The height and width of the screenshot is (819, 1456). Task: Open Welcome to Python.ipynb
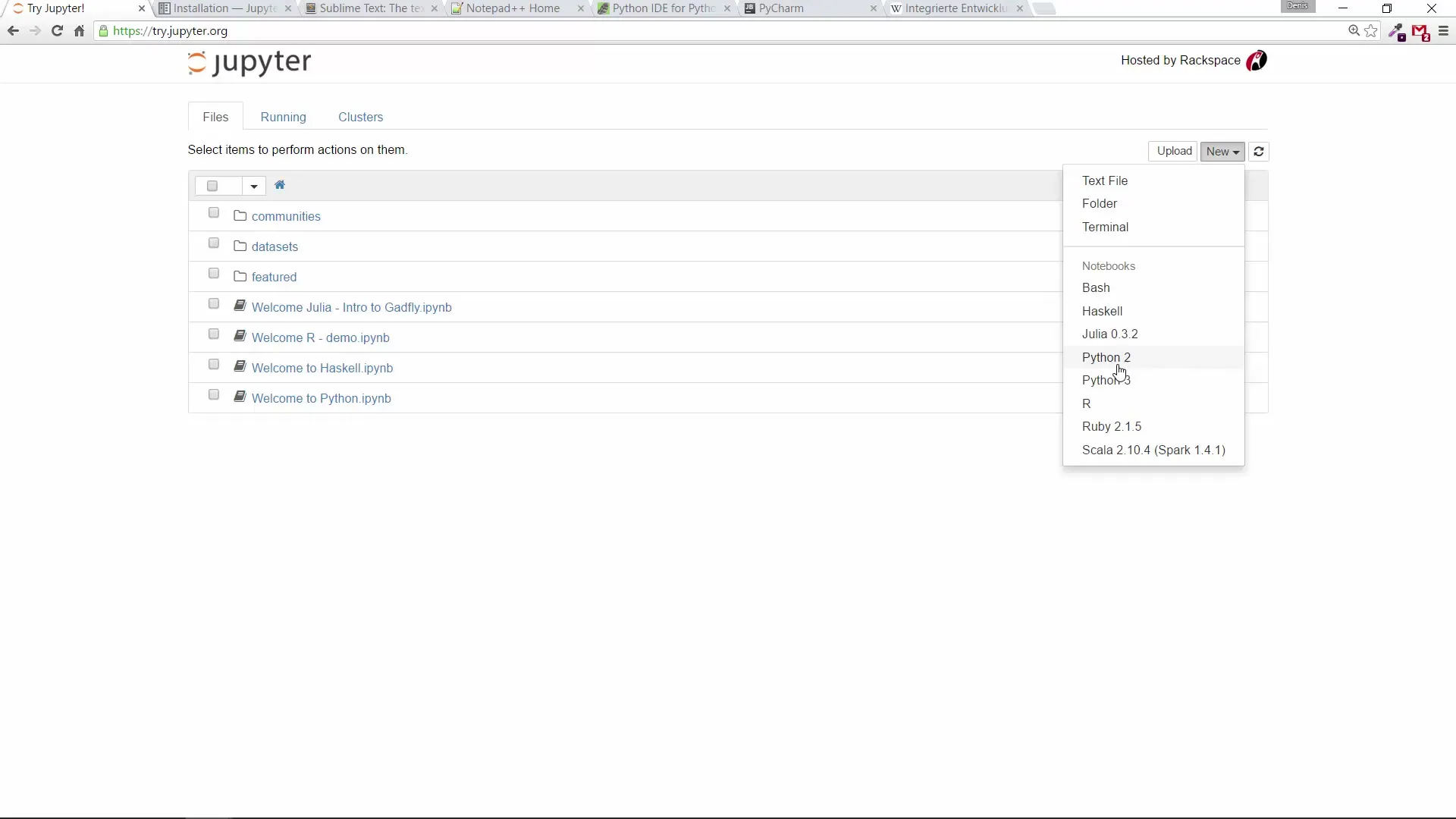[x=321, y=398]
